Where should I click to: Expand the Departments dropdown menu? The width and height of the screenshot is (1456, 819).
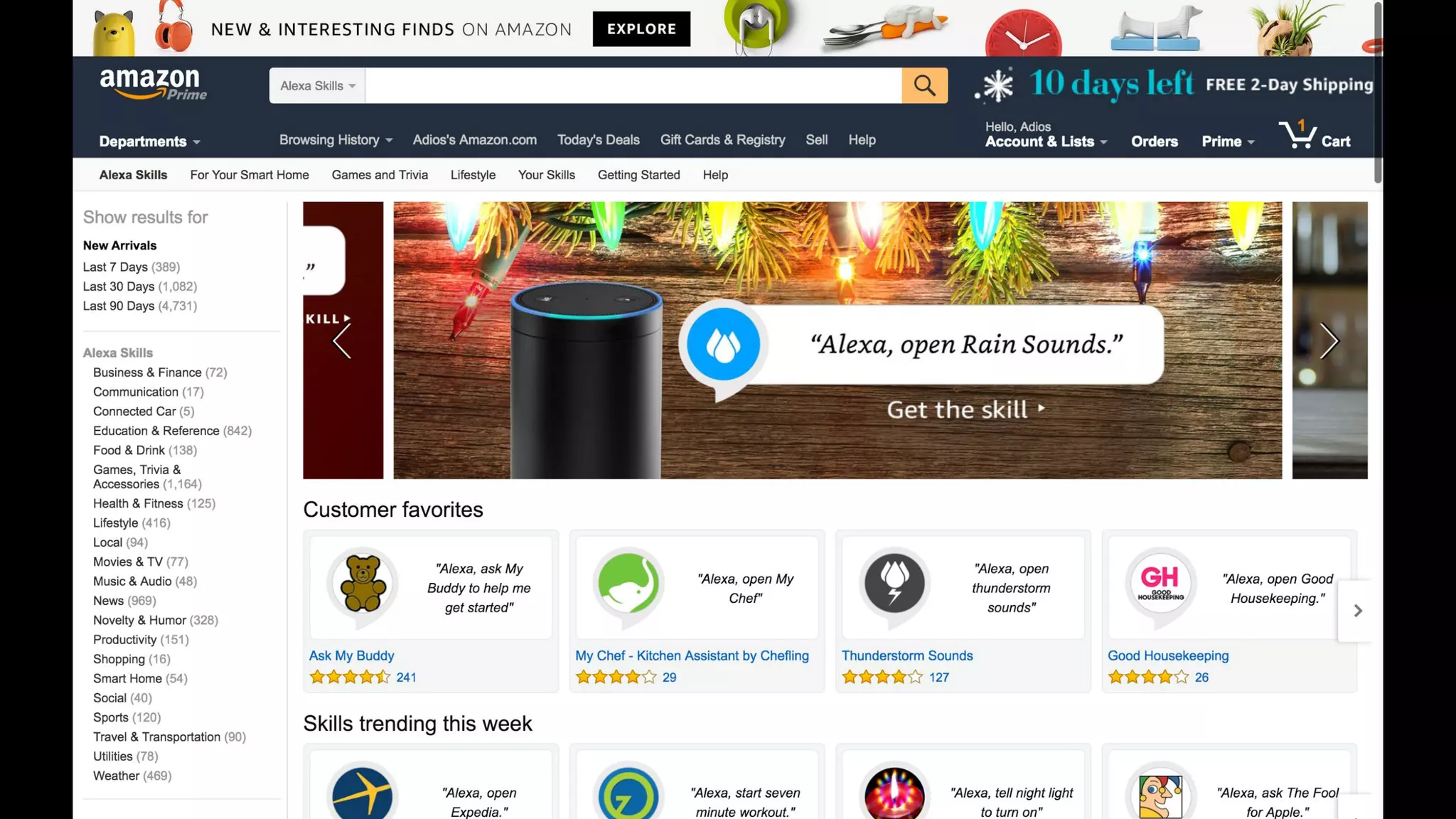point(149,141)
